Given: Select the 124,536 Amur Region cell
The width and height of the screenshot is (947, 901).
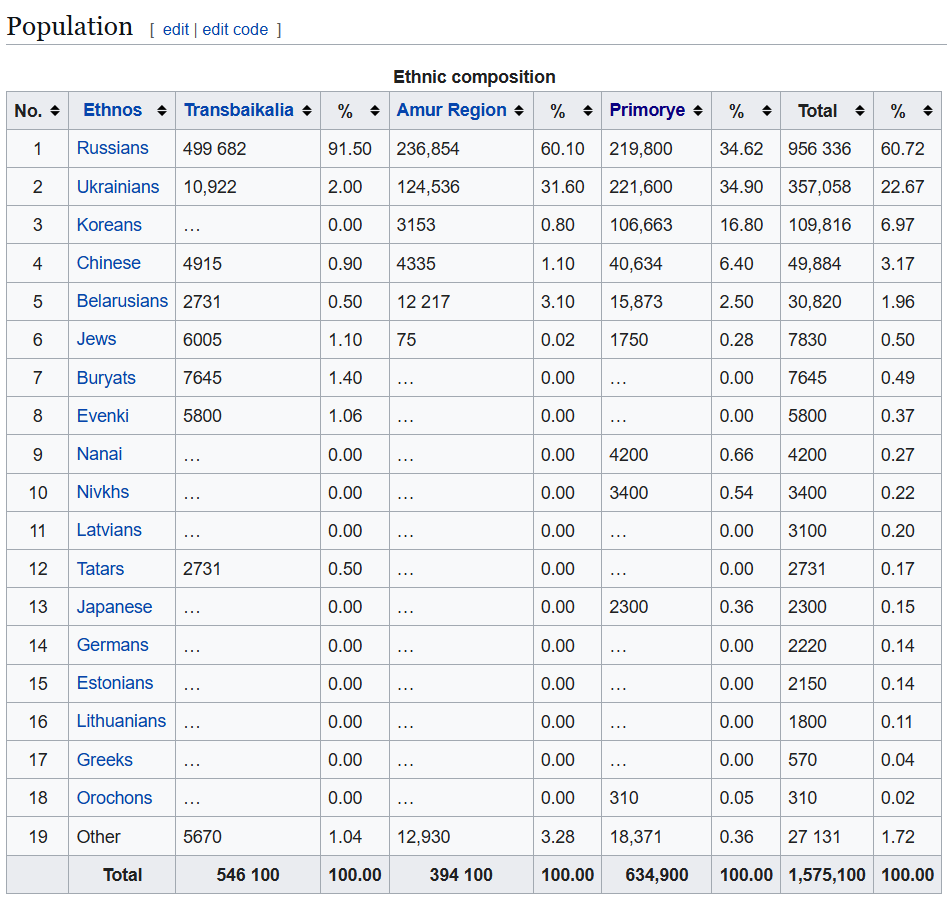Looking at the screenshot, I should (x=461, y=187).
